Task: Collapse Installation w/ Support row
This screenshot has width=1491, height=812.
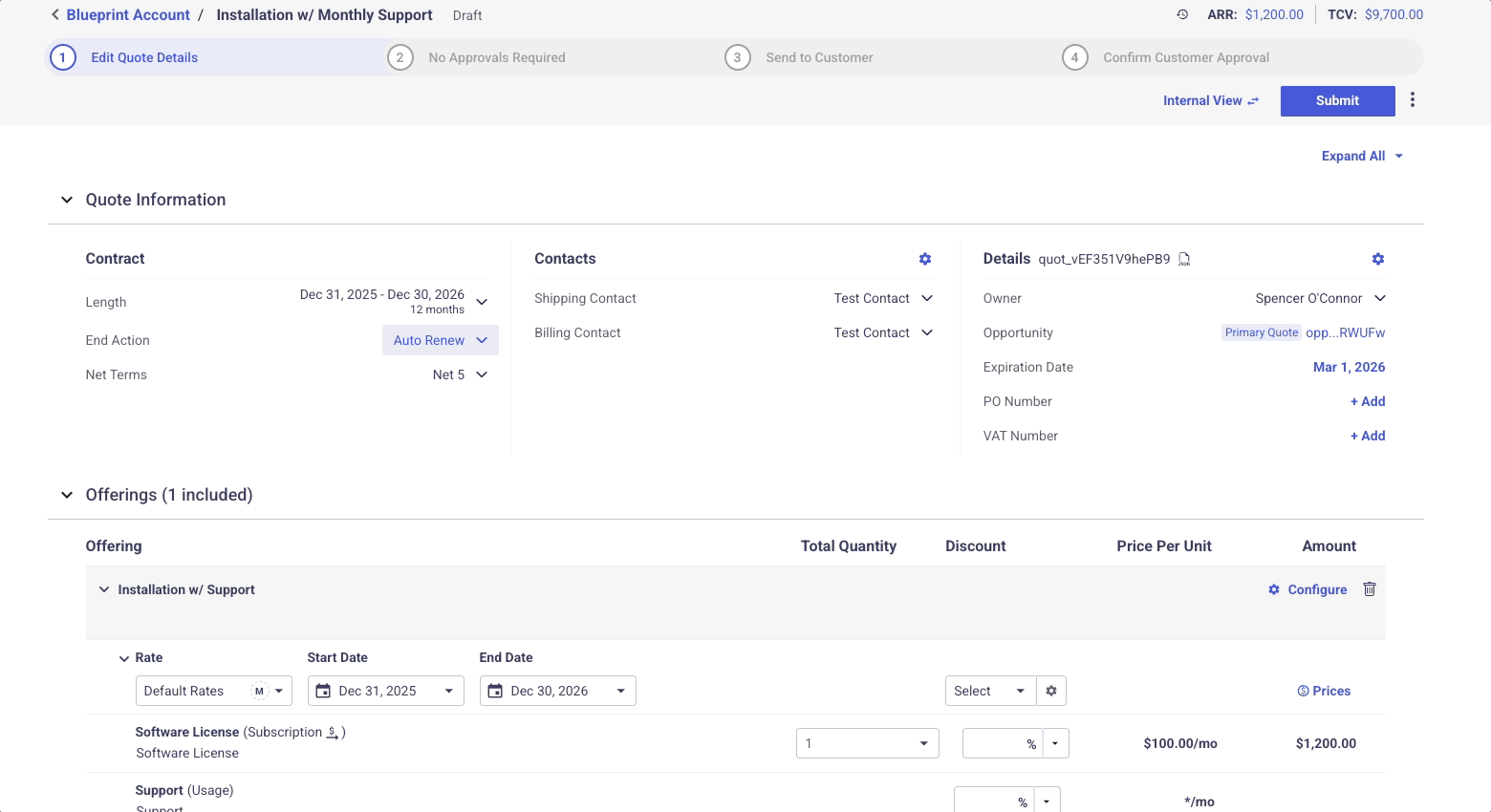Action: [x=104, y=589]
